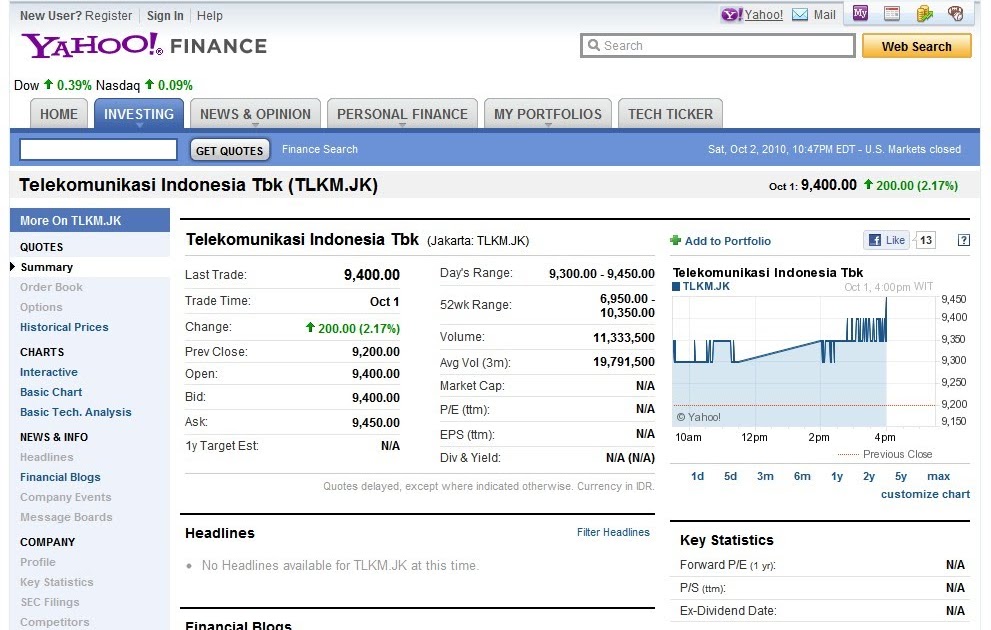Open Historical Prices in sidebar

(x=64, y=327)
